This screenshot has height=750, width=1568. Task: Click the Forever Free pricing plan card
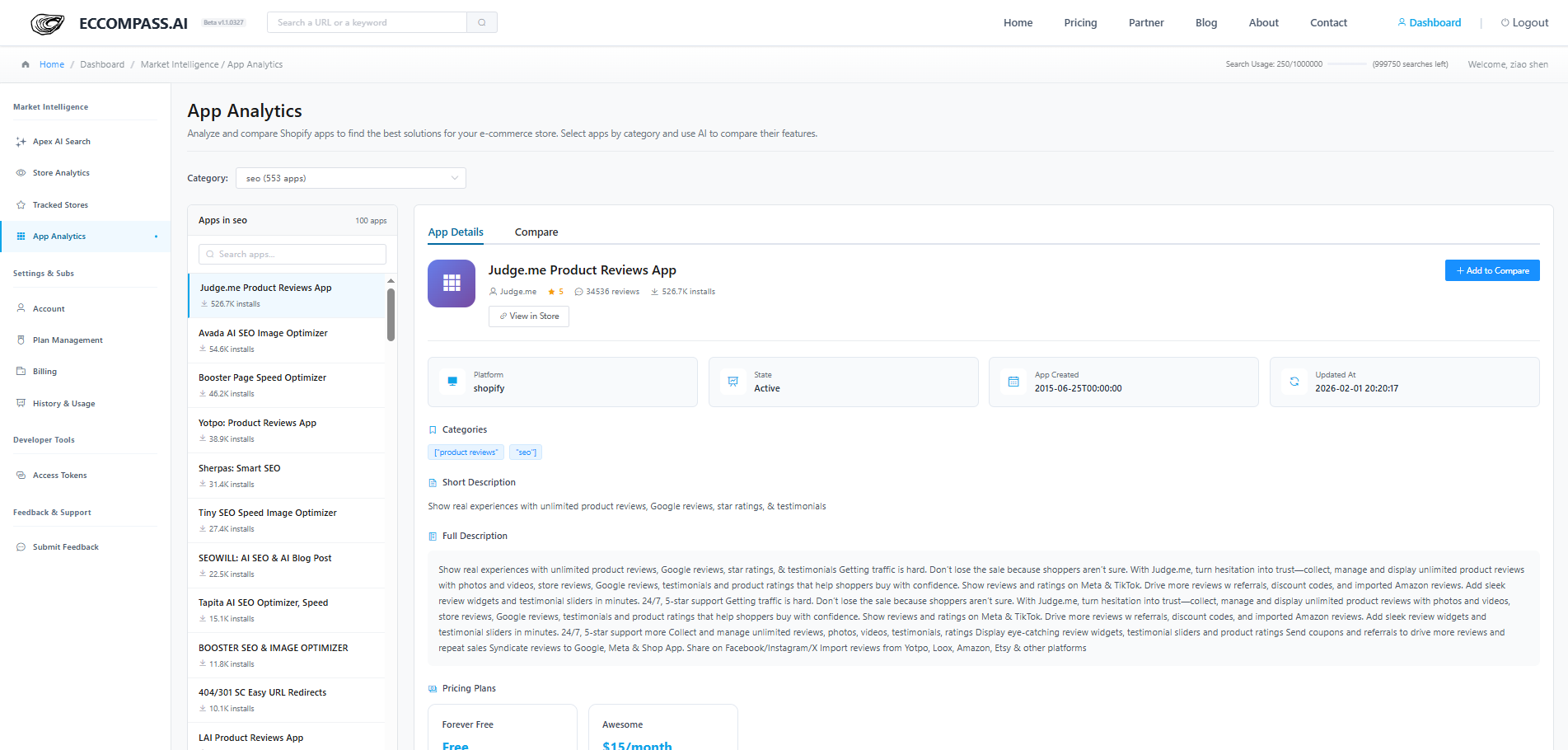pyautogui.click(x=502, y=727)
